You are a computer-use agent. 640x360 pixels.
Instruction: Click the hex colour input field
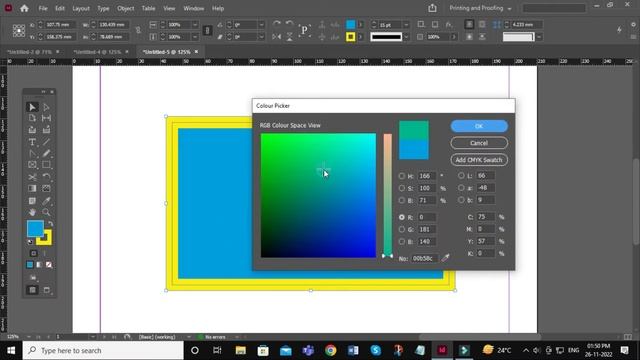pyautogui.click(x=424, y=258)
